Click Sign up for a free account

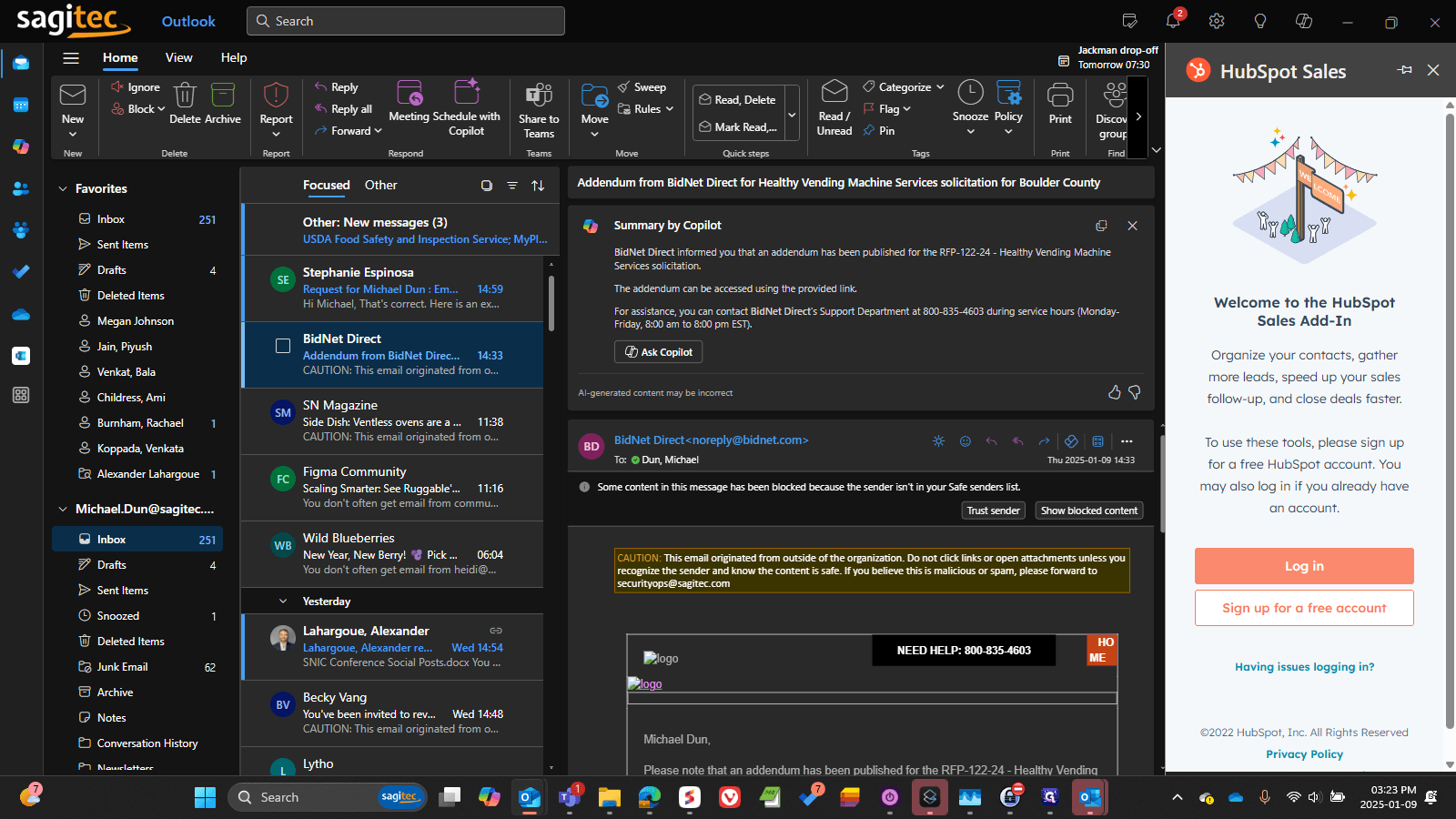1304,608
